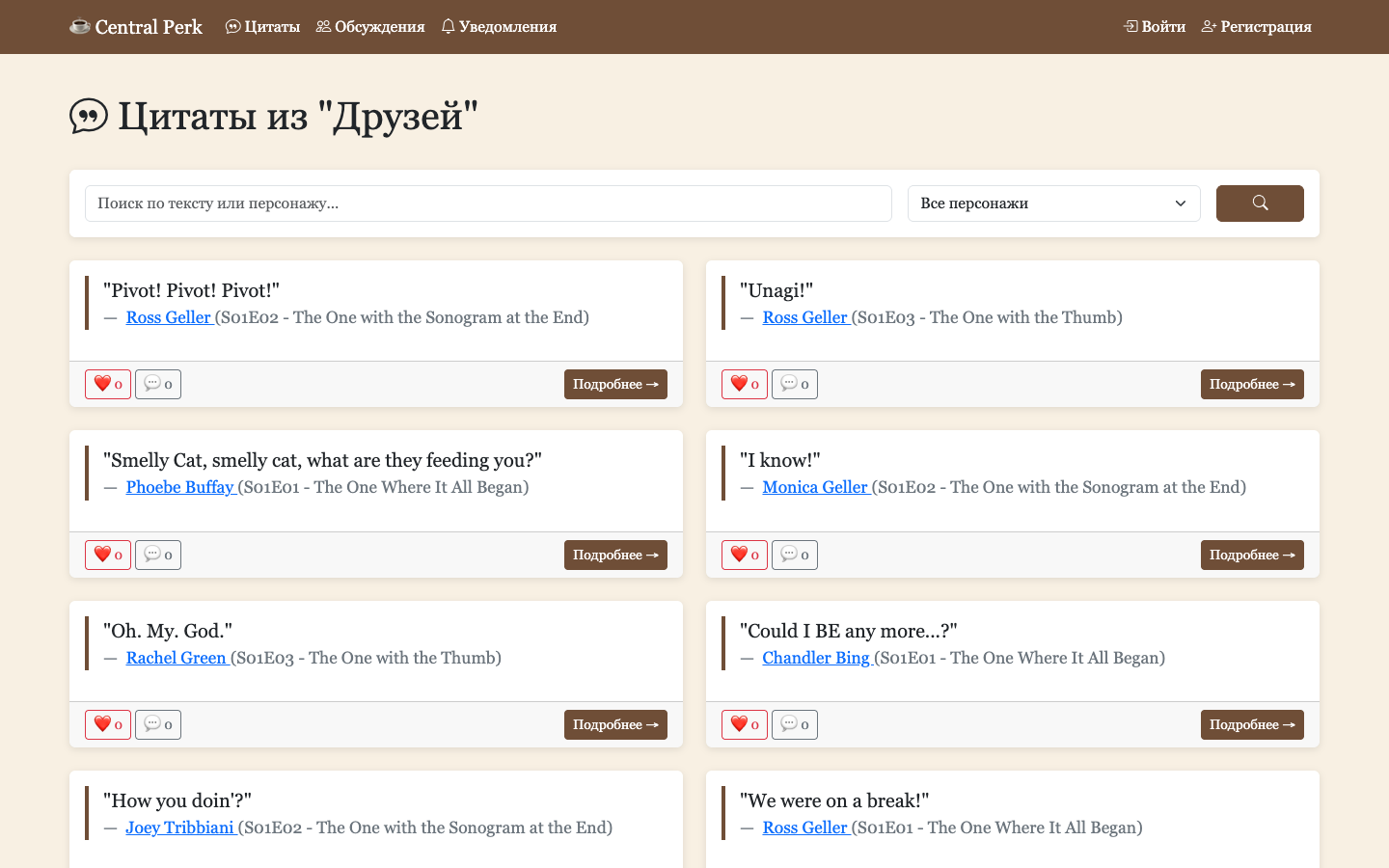
Task: Focus the quote search text field
Action: point(488,203)
